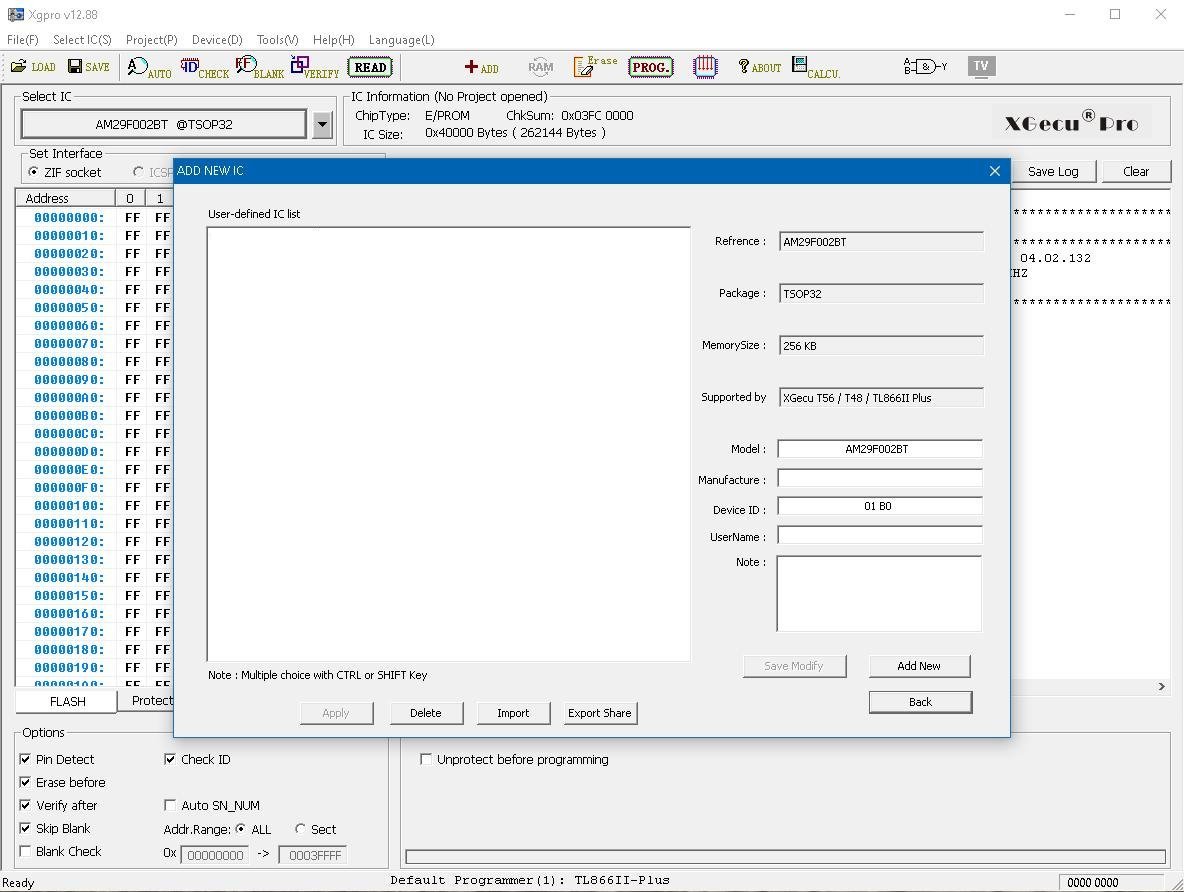
Task: Open the Select IC(S) menu
Action: [x=82, y=39]
